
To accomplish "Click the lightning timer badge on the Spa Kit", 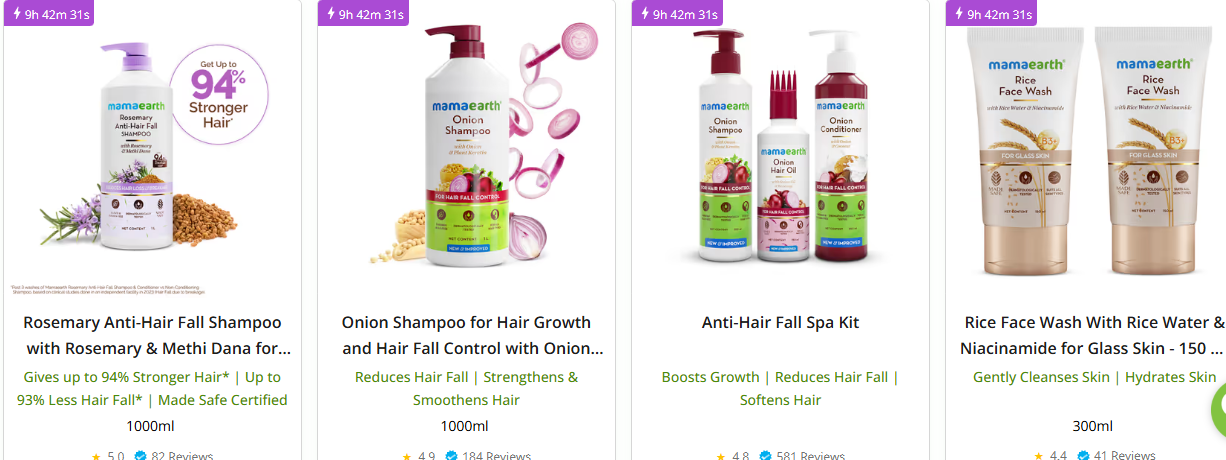I will pos(677,13).
